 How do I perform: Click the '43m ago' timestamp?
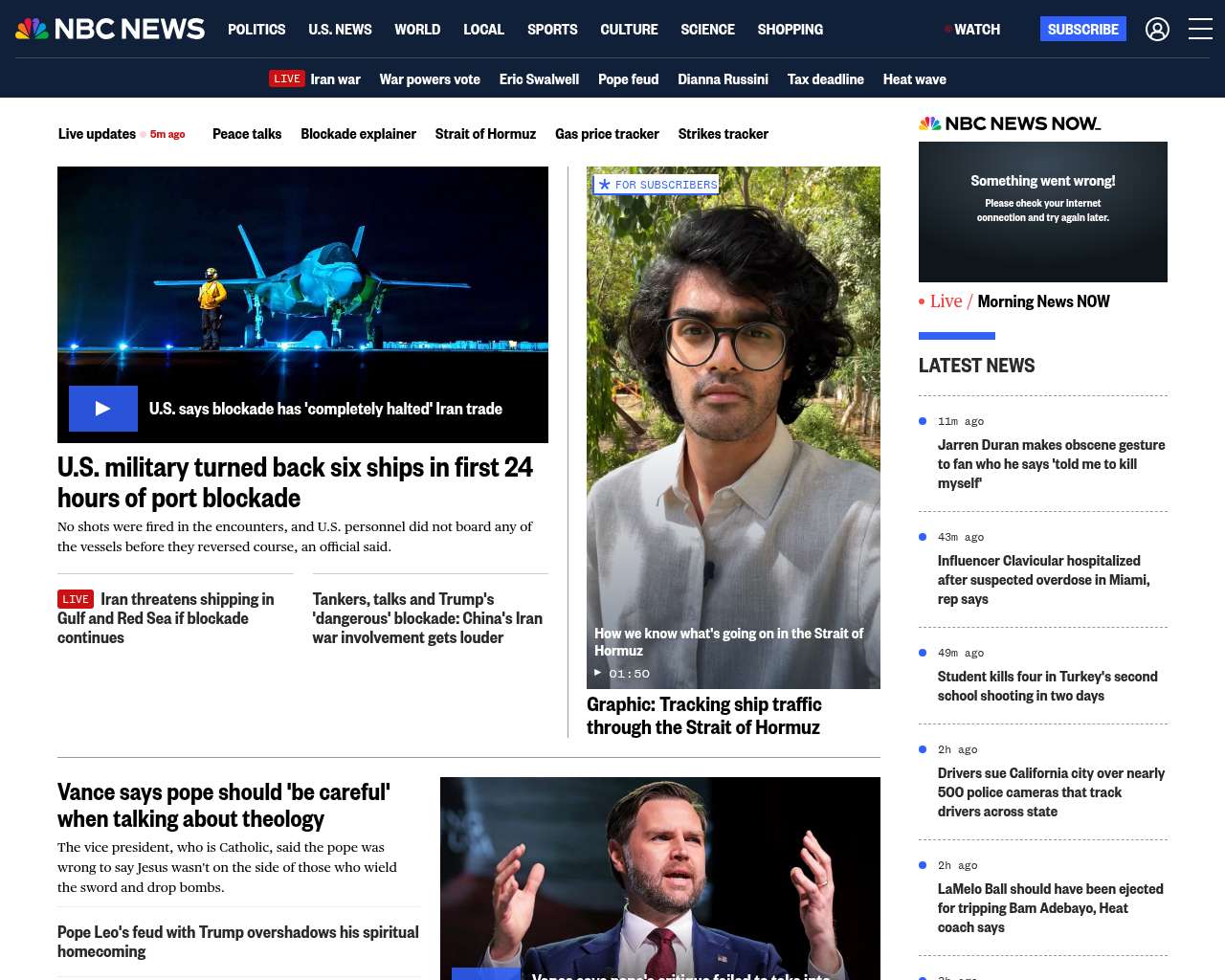(961, 537)
